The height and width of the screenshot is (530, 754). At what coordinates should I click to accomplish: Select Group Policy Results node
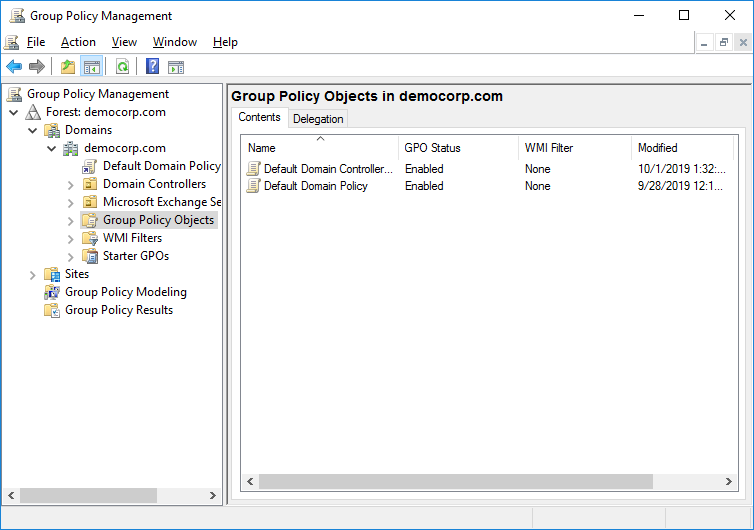(118, 310)
